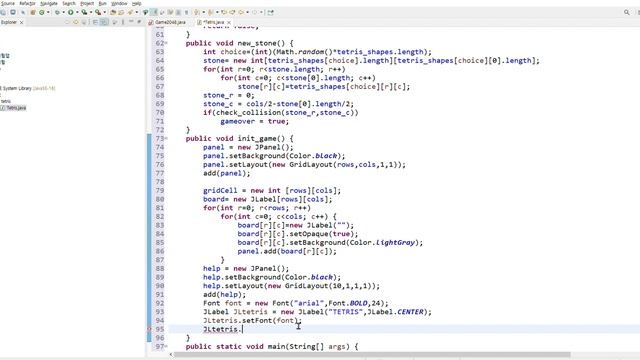Click the Open Task icon in the toolbar

(x=121, y=12)
